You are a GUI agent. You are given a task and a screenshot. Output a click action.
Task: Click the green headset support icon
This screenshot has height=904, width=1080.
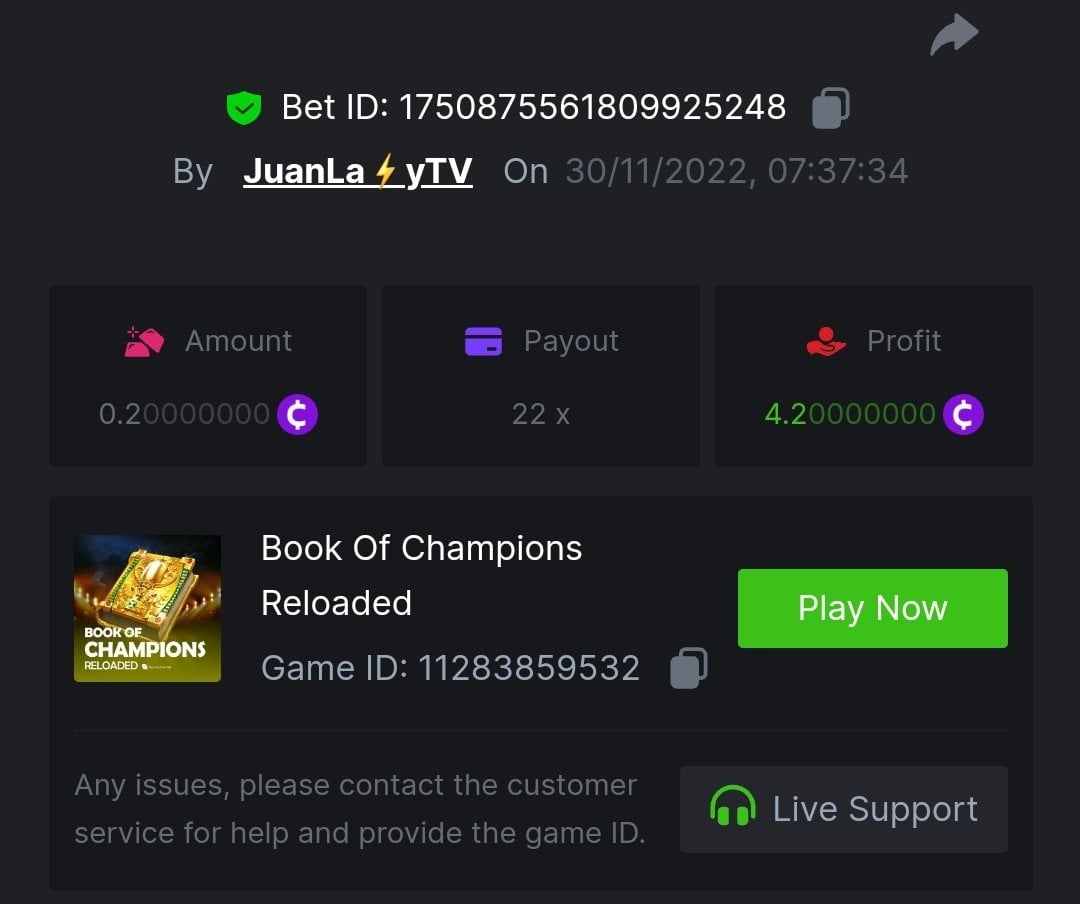[x=733, y=806]
